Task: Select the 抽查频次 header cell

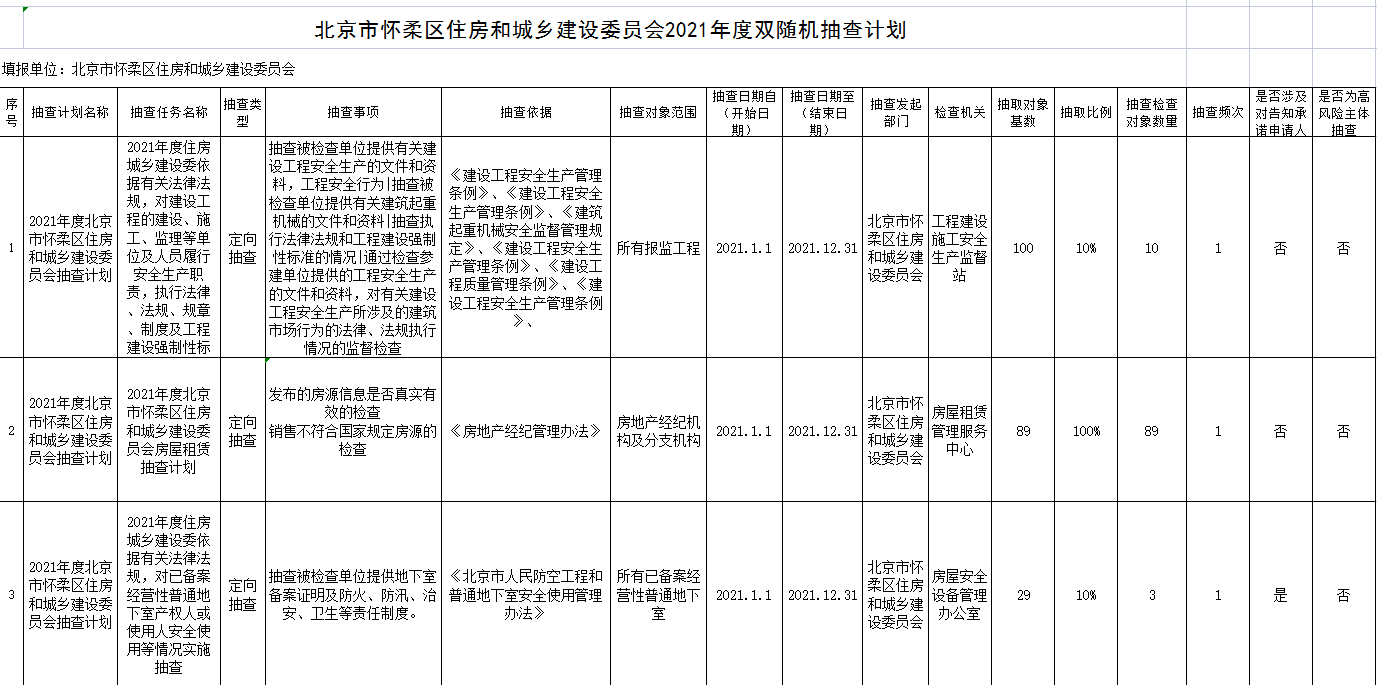Action: click(x=1217, y=112)
